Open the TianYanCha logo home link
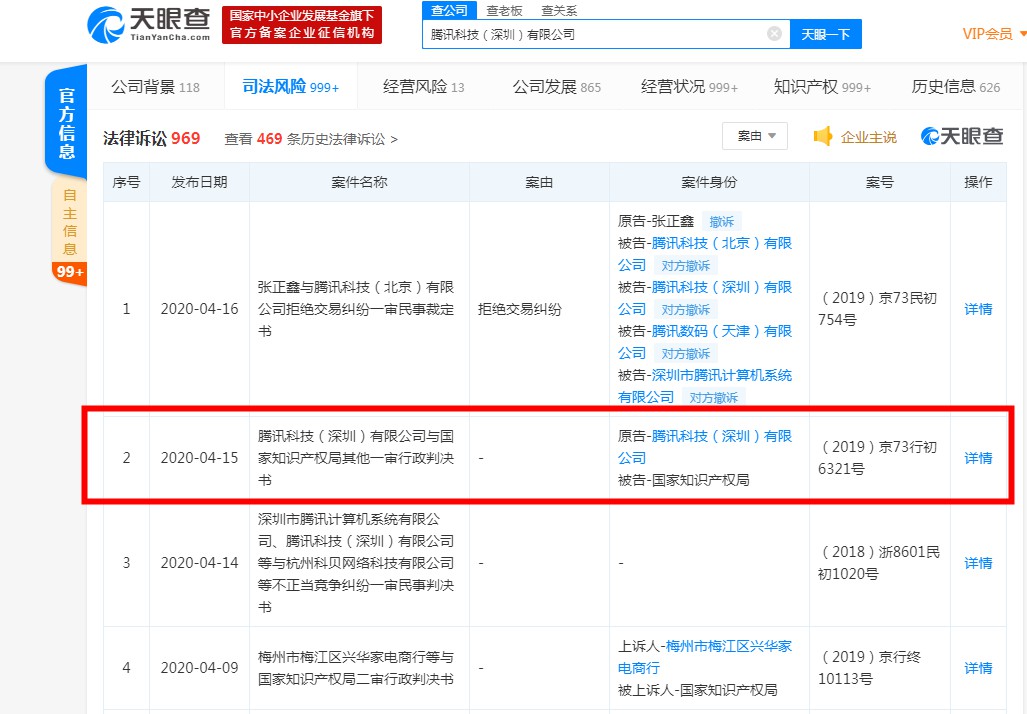Image resolution: width=1027 pixels, height=714 pixels. click(149, 26)
